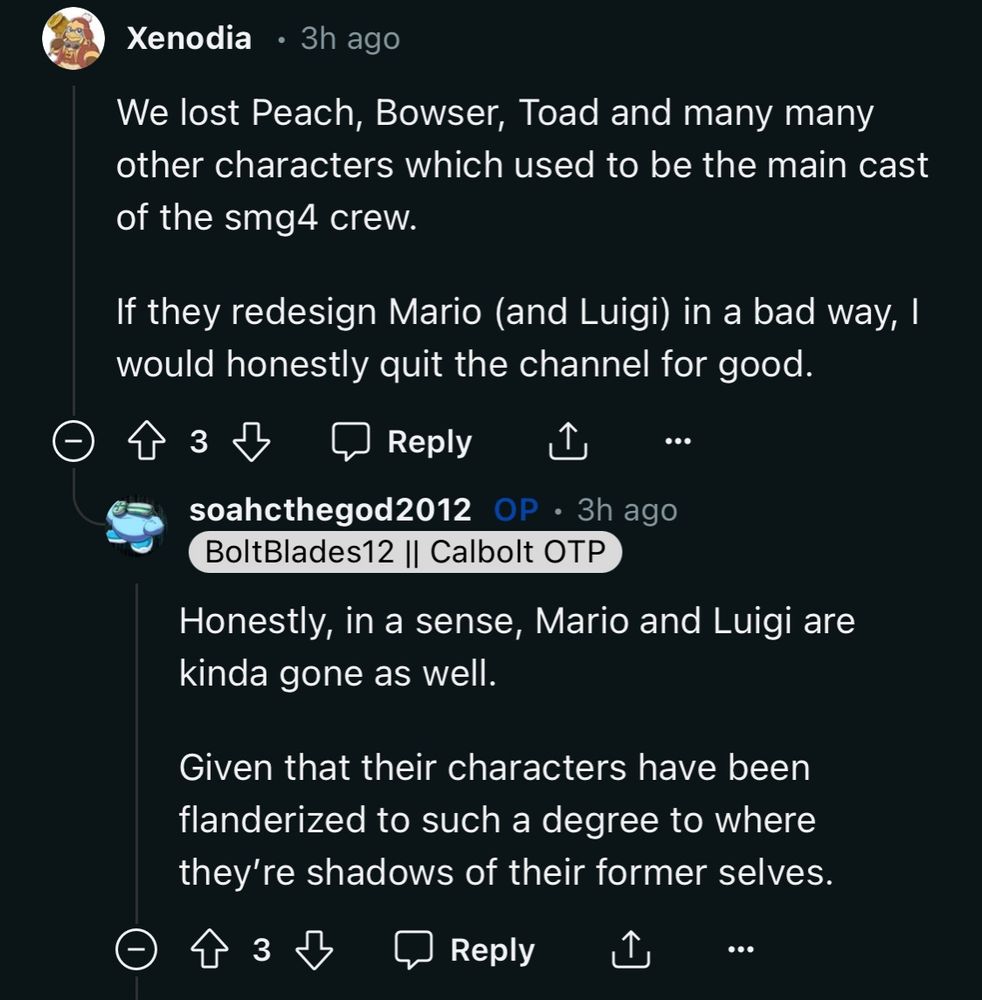Open more options on Xenodia's comment
982x1000 pixels.
677,441
